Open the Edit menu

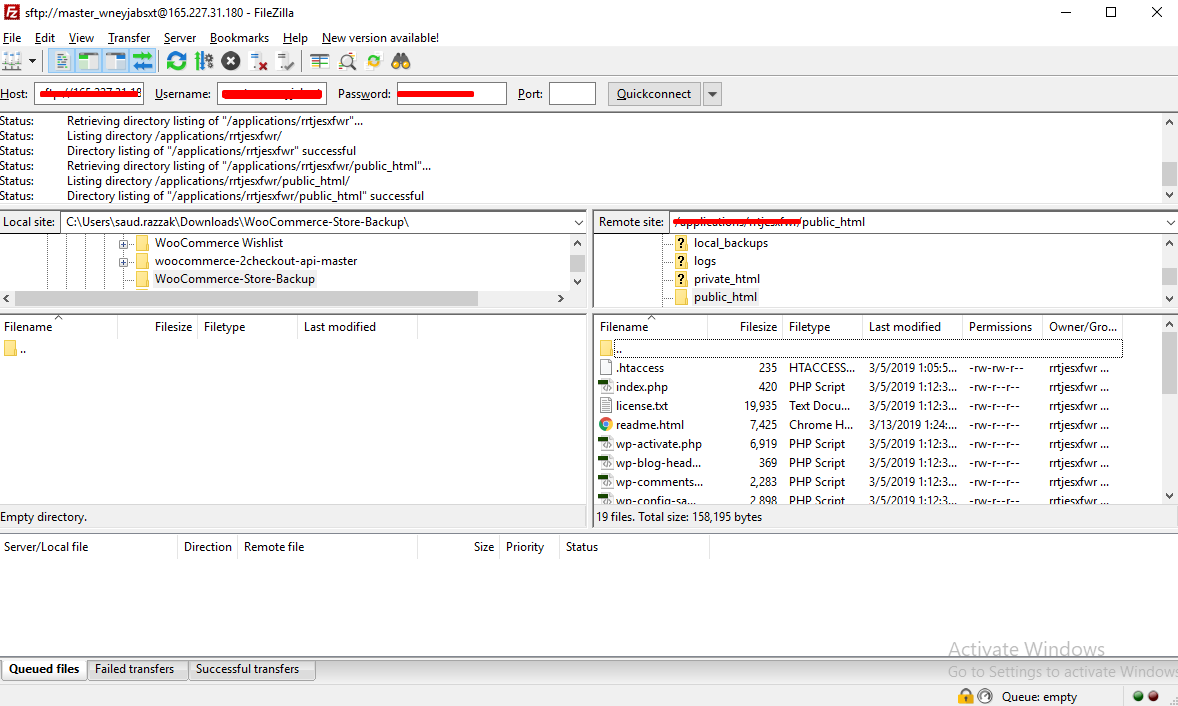[45, 38]
